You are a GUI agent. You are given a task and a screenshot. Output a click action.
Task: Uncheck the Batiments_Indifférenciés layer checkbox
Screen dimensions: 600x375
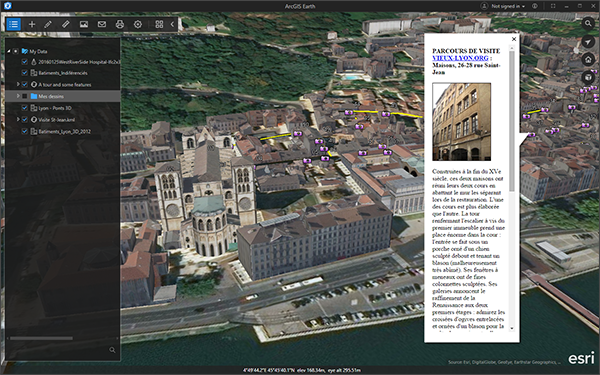tap(25, 73)
